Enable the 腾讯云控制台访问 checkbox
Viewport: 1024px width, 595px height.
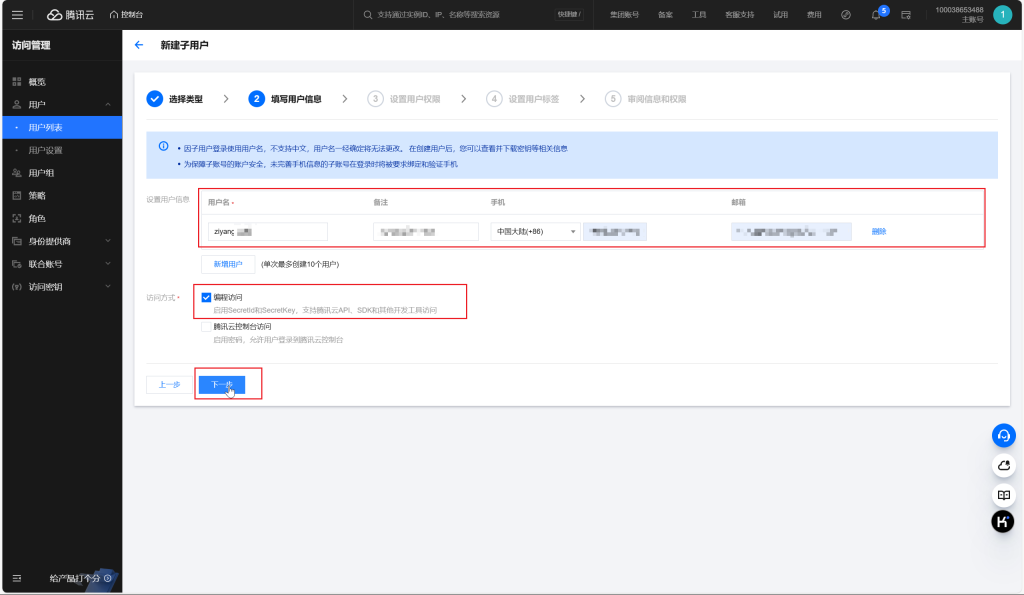[x=207, y=326]
